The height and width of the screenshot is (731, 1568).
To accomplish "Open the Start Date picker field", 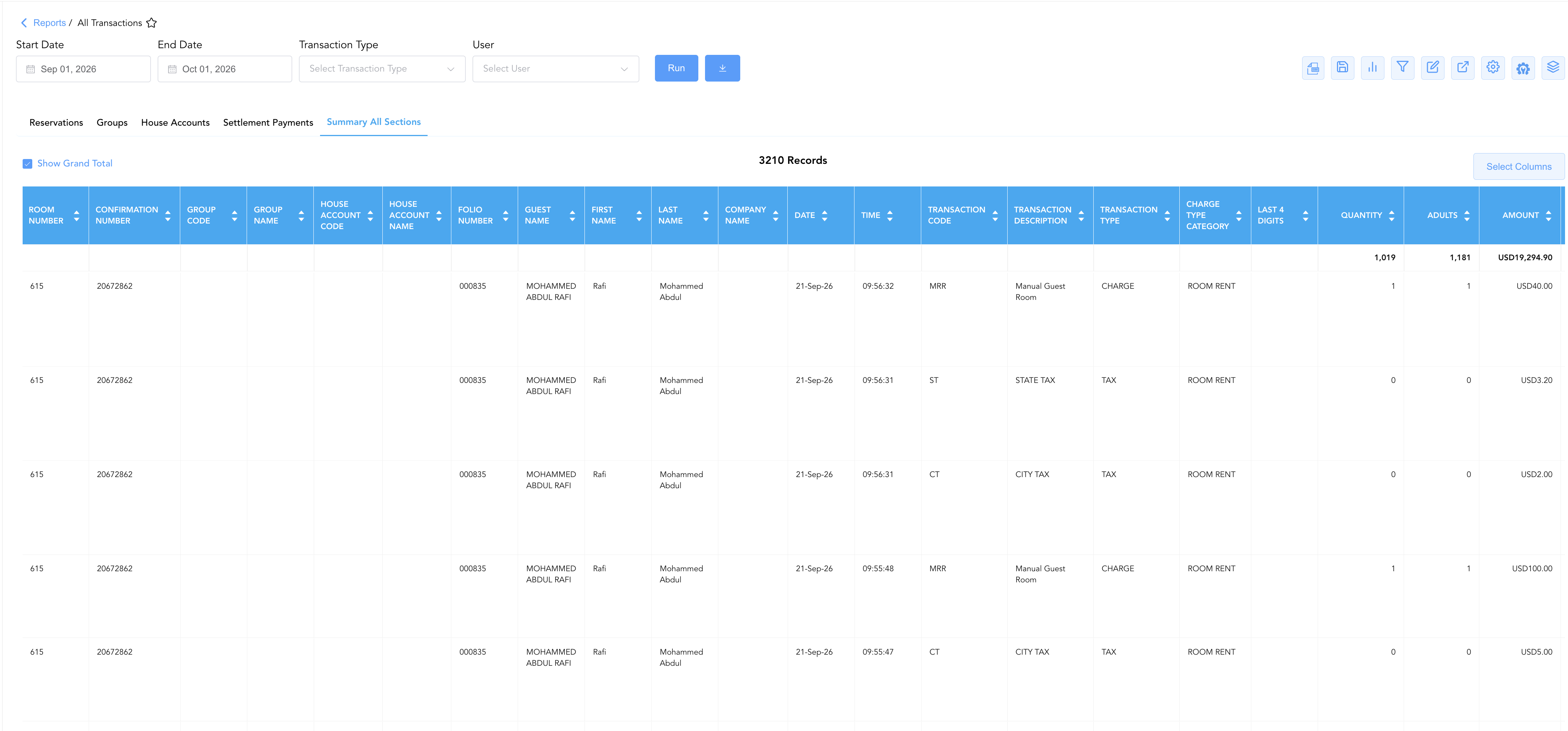I will 83,69.
